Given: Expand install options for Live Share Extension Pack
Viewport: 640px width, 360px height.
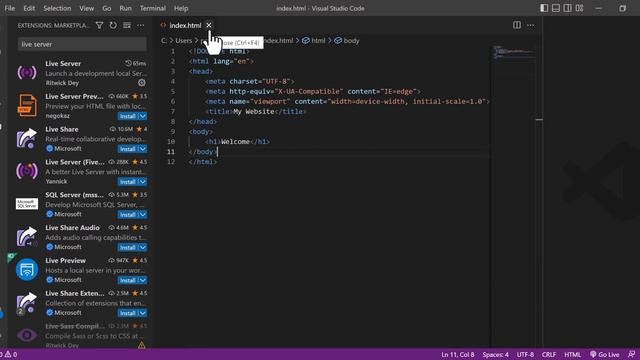Looking at the screenshot, I should [143, 313].
